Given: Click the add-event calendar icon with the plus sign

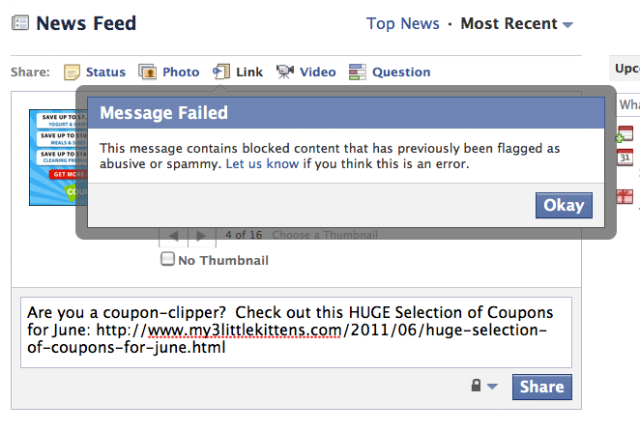Looking at the screenshot, I should (x=624, y=134).
